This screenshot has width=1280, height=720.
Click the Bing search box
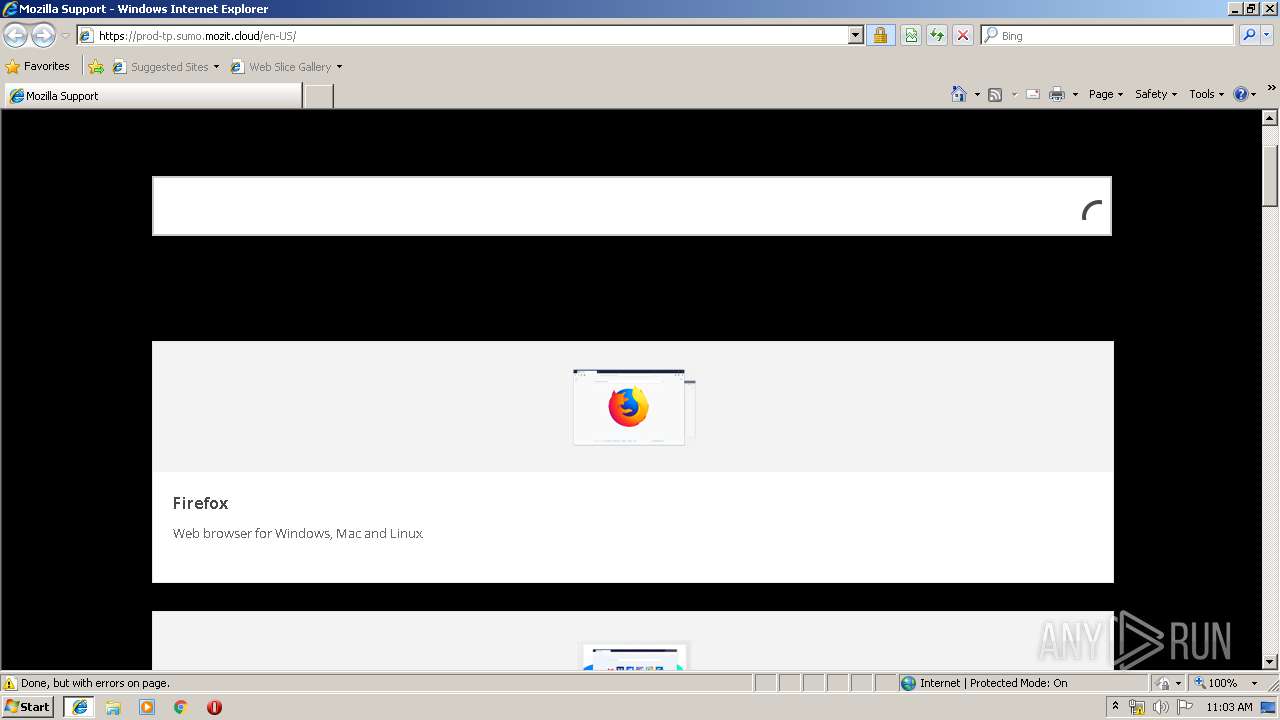pos(1107,36)
